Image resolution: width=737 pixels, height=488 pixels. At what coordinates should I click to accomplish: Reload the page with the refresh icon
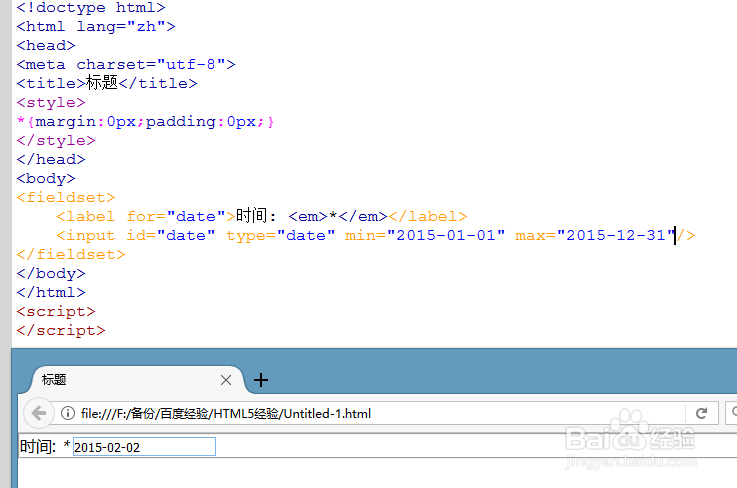tap(701, 413)
